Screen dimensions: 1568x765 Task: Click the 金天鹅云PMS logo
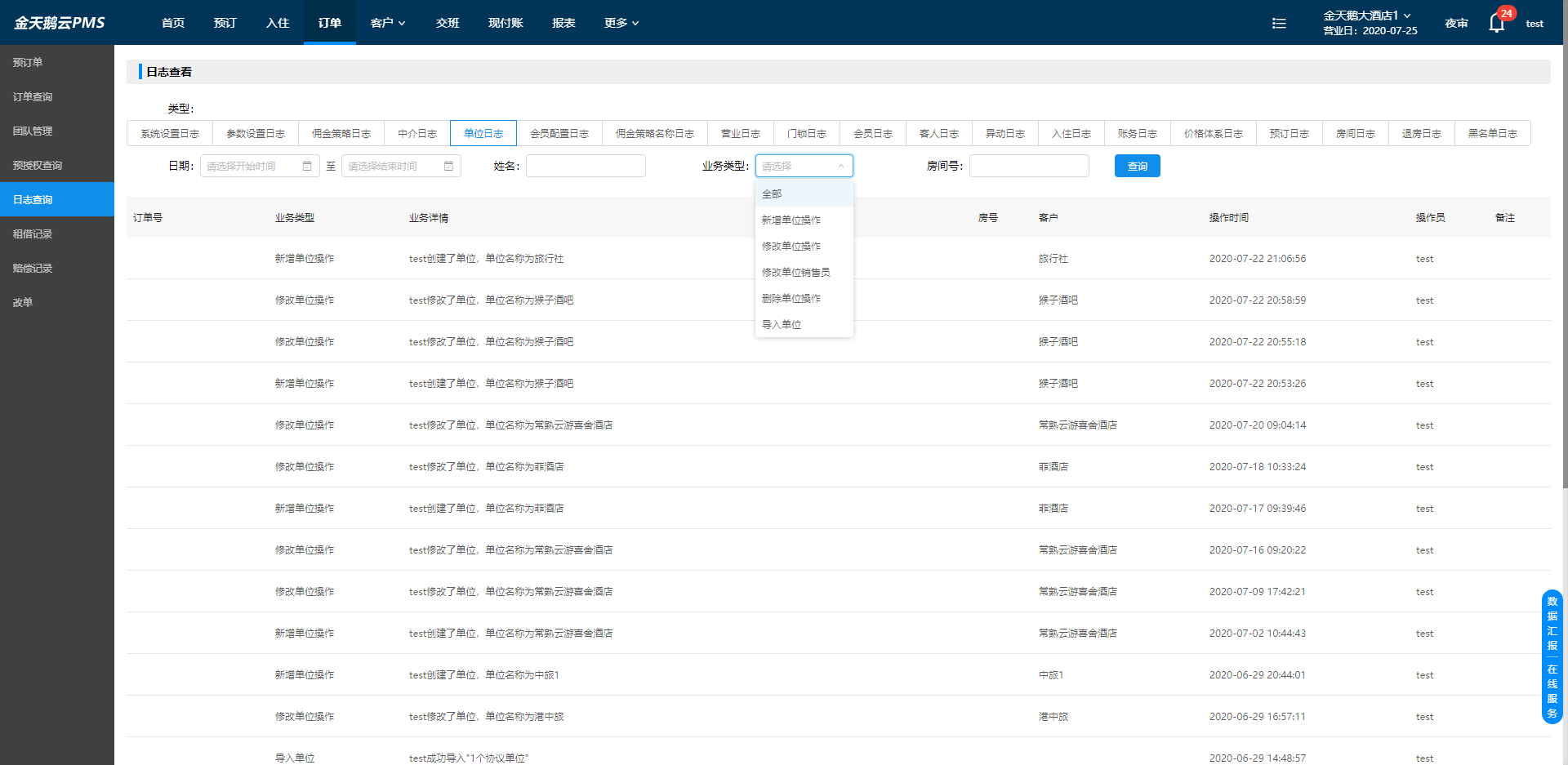60,23
